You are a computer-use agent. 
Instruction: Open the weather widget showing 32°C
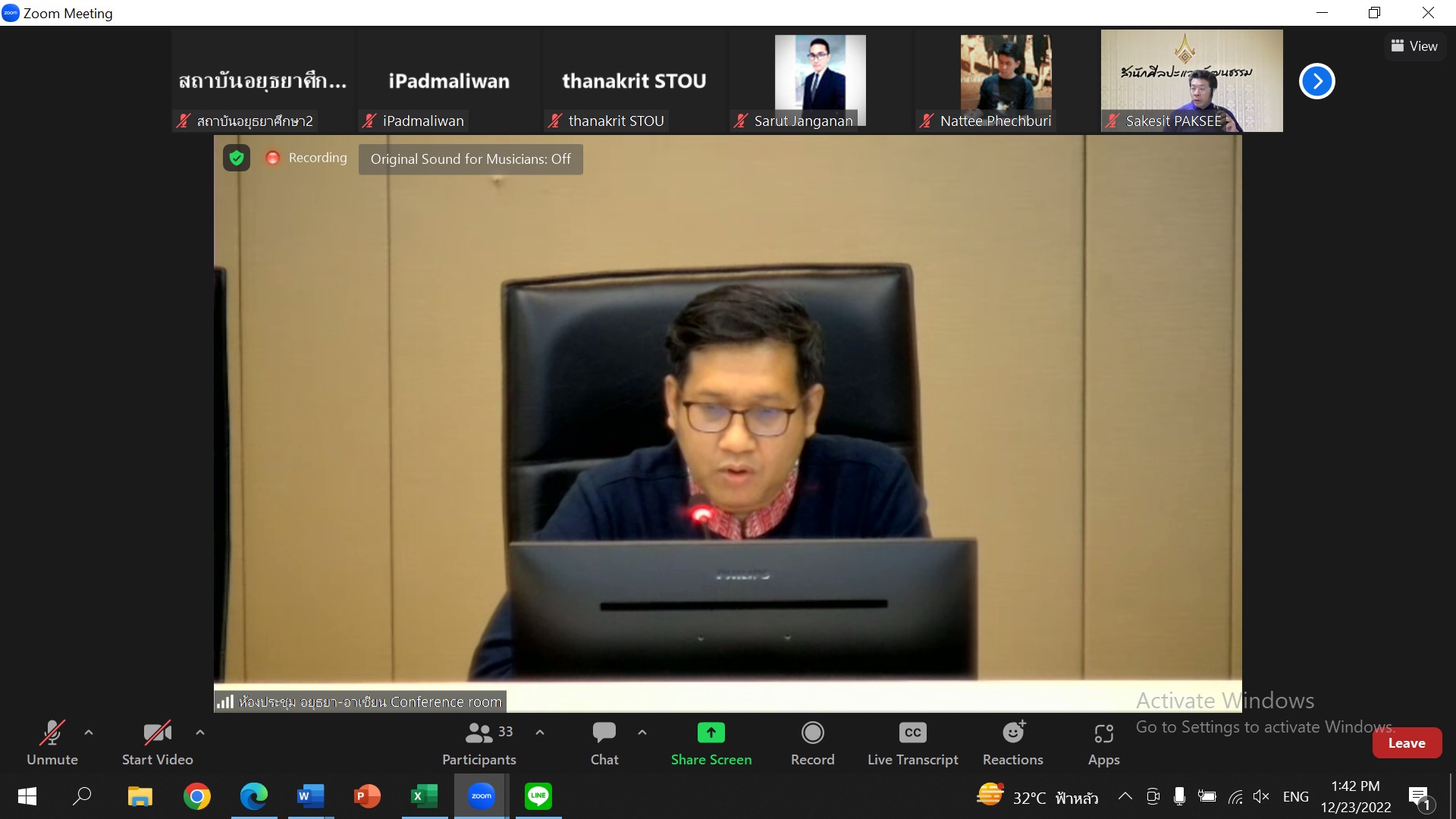(x=1037, y=796)
